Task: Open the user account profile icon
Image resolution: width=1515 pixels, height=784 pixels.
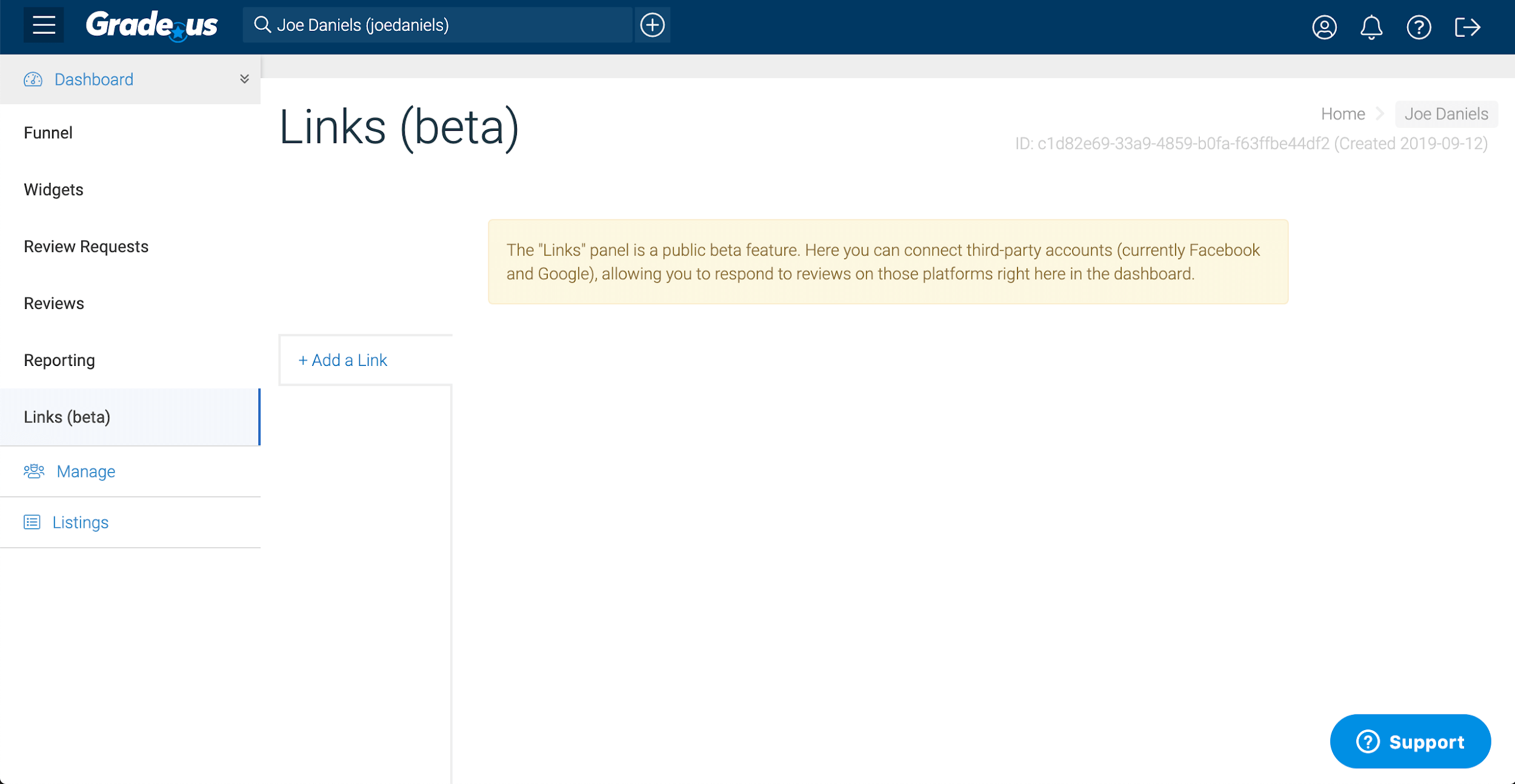Action: click(x=1324, y=27)
